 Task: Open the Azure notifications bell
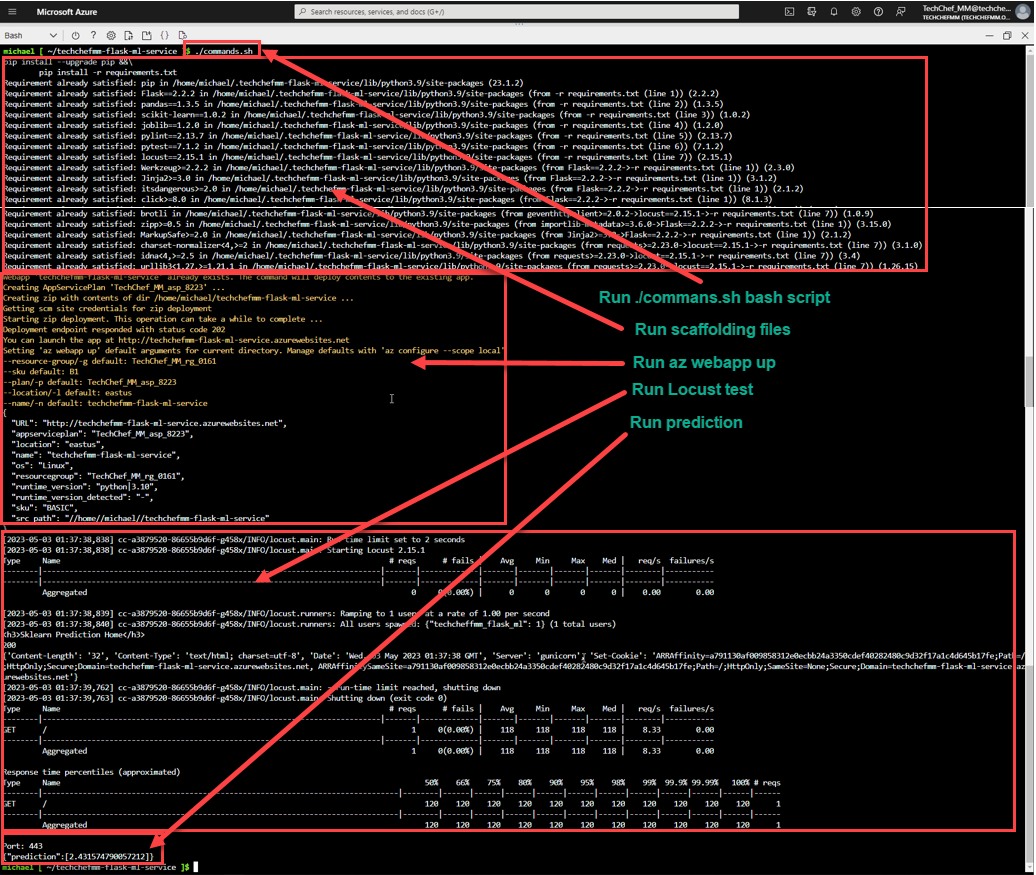(834, 11)
